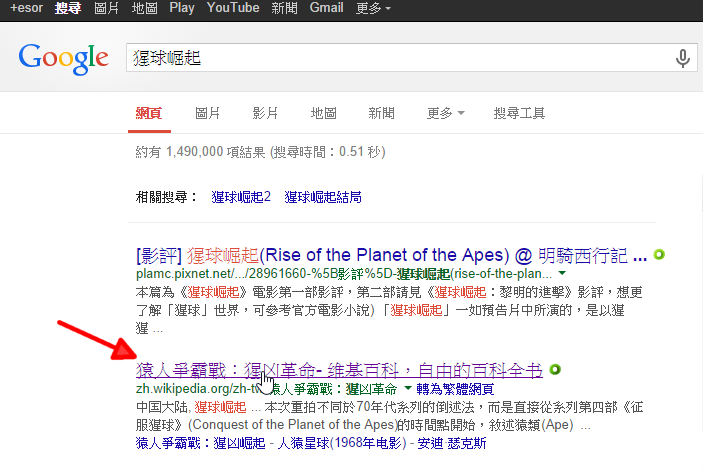Open sitelink 猿人爭霸戰：猩凶崛起
Screen dimensions: 703x468
[x=200, y=443]
